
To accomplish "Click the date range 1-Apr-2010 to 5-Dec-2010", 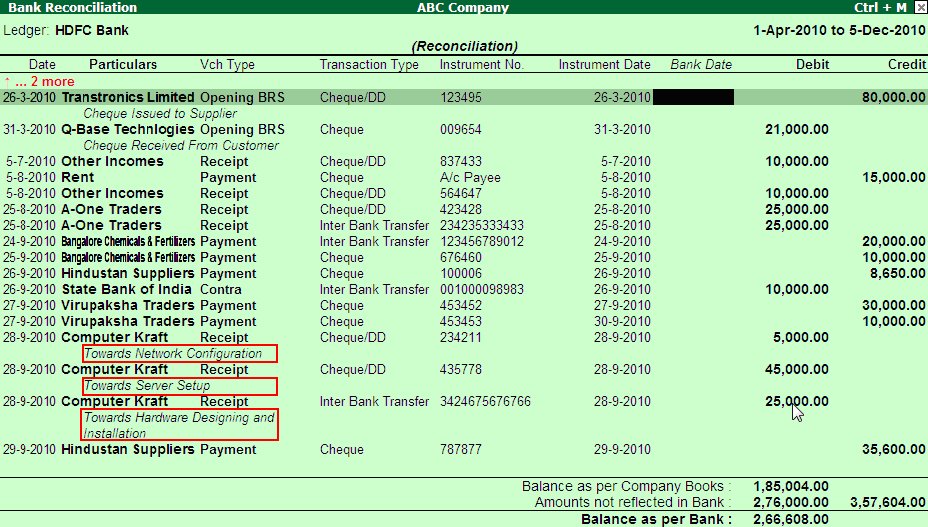I will (839, 30).
